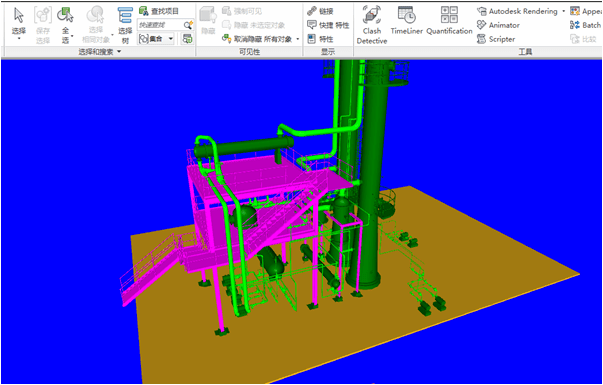
Task: Open the Clash Detective tool
Action: click(x=371, y=24)
